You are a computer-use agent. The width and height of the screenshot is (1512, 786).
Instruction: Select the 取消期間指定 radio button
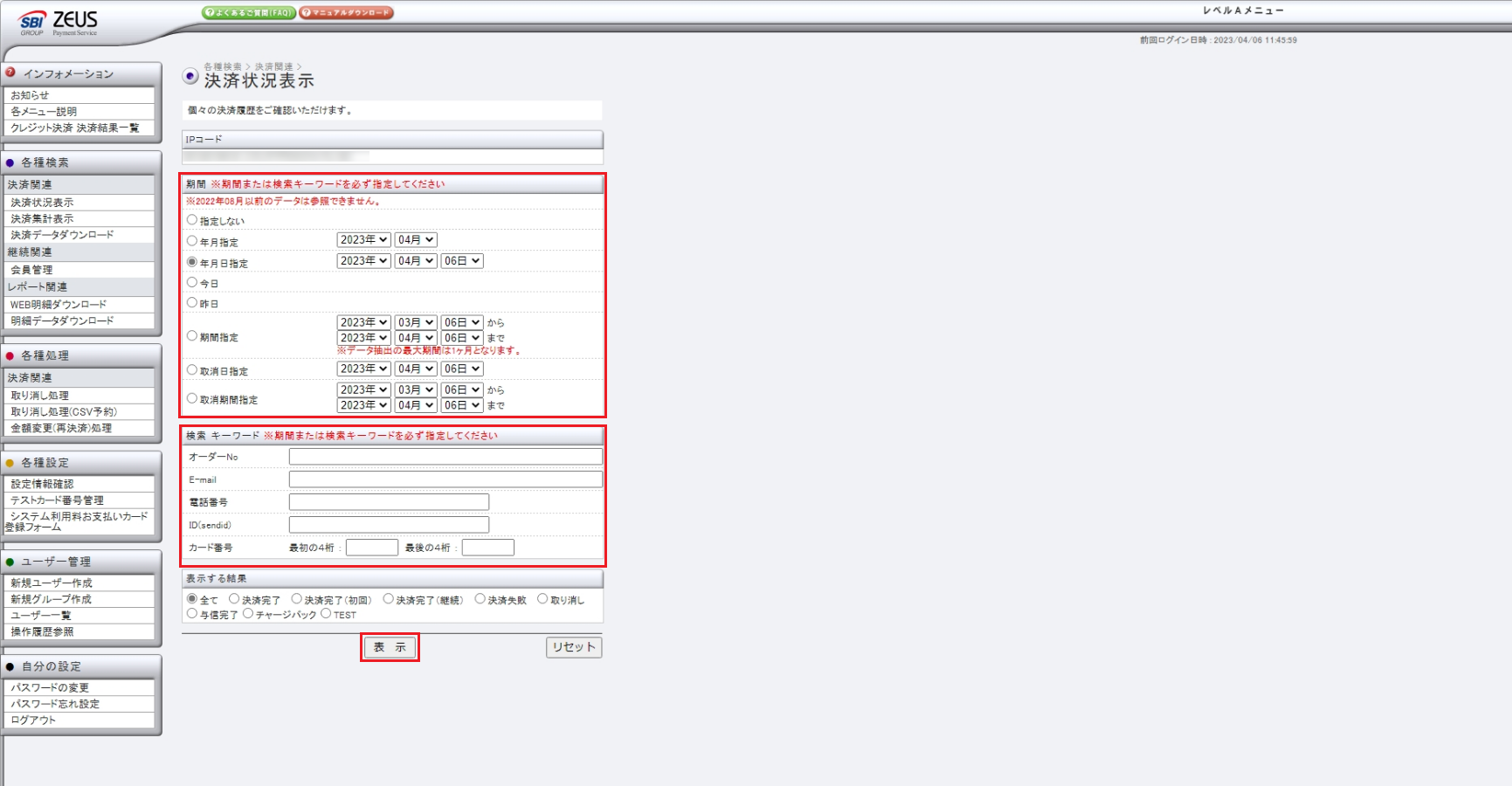click(x=192, y=398)
